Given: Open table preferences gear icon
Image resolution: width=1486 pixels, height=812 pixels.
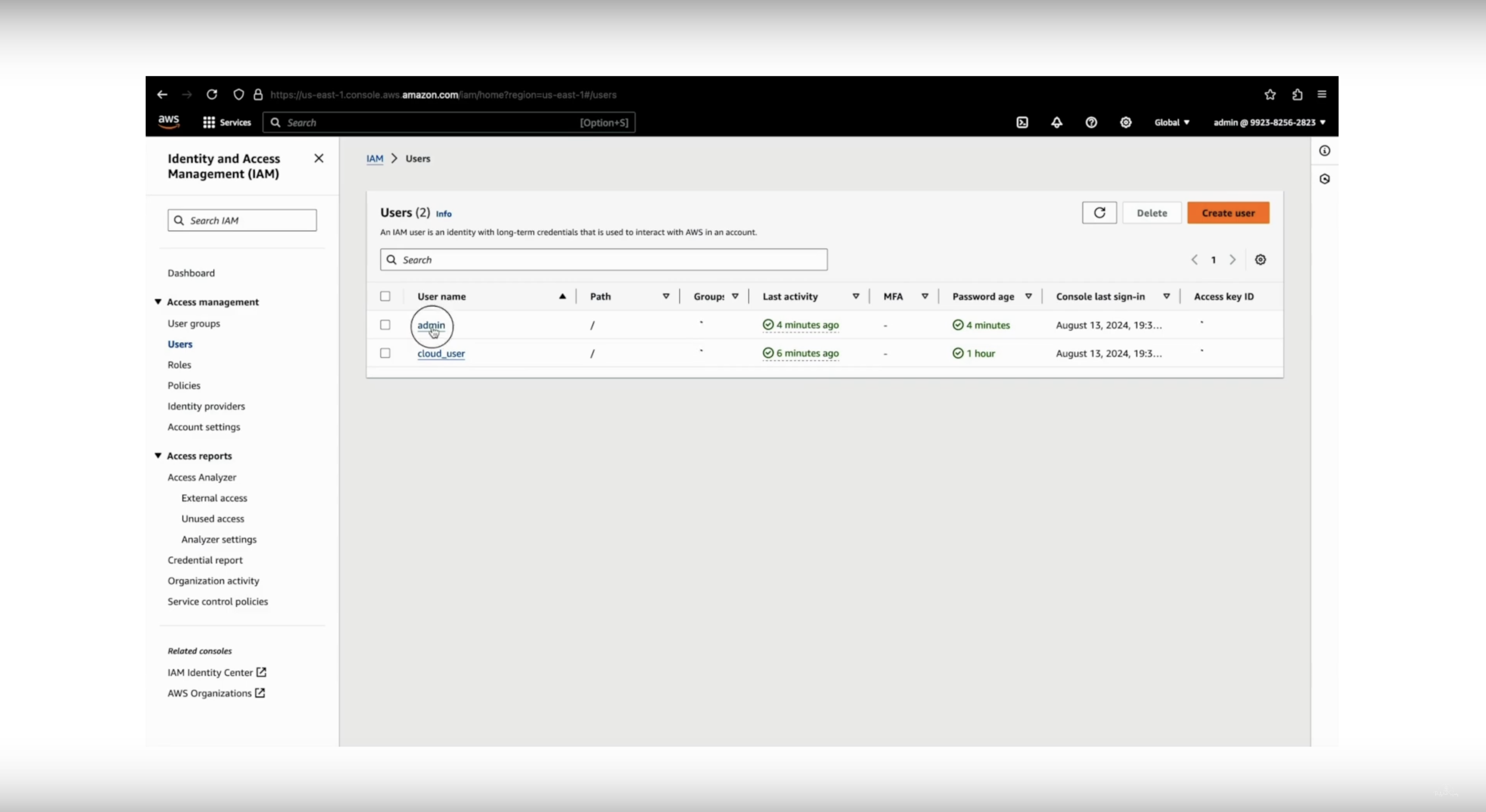Looking at the screenshot, I should click(1260, 259).
